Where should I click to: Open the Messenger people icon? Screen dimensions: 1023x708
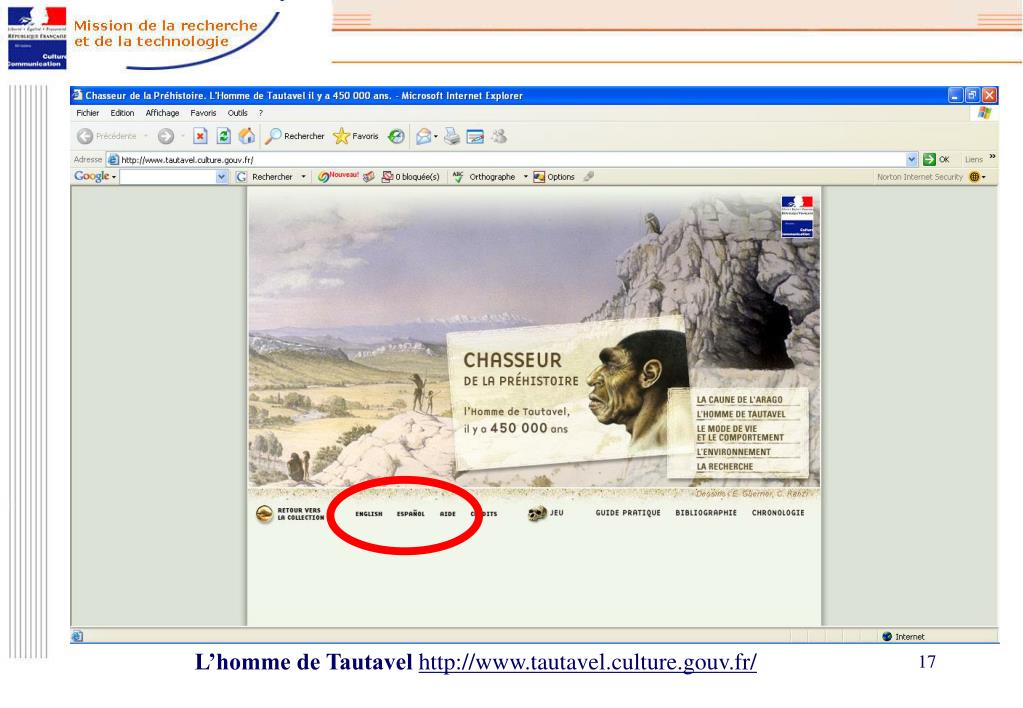[499, 136]
